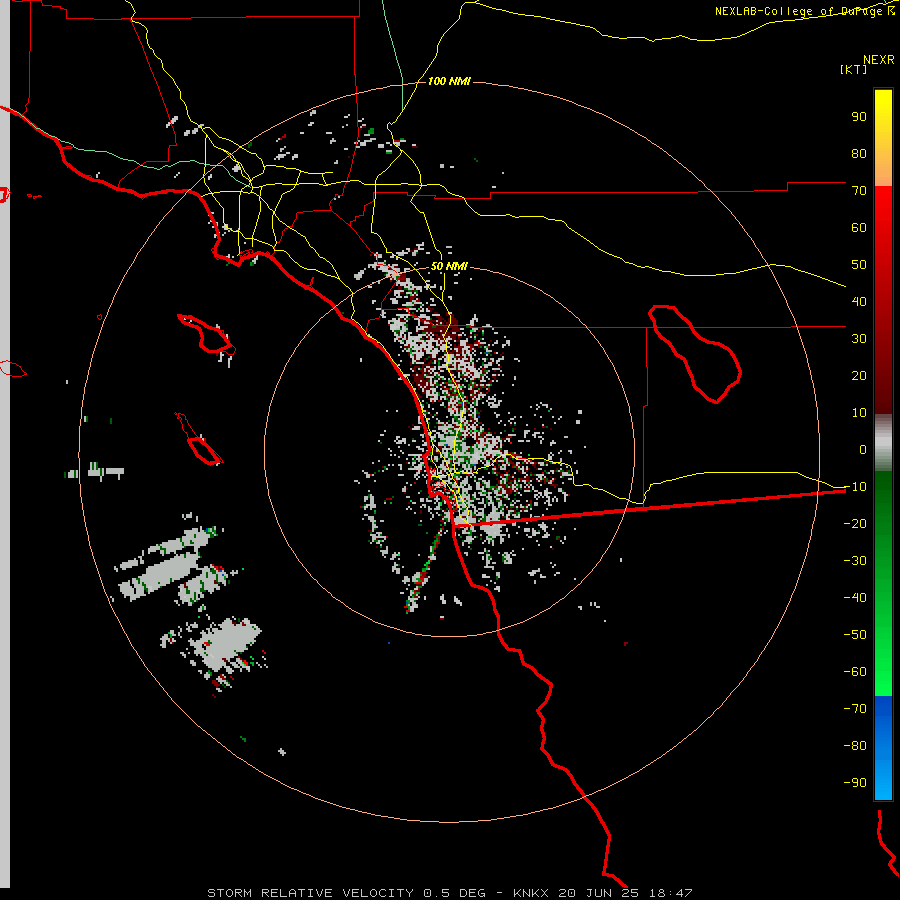Click the 10 value on velocity scale
This screenshot has width=900, height=900.
click(x=859, y=413)
